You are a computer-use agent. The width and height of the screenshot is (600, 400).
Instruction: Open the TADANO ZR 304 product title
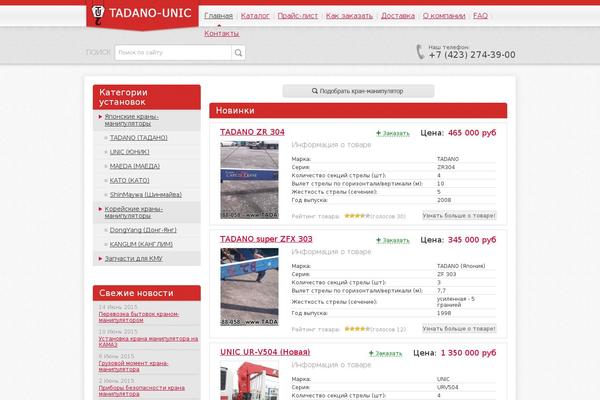[x=252, y=132]
